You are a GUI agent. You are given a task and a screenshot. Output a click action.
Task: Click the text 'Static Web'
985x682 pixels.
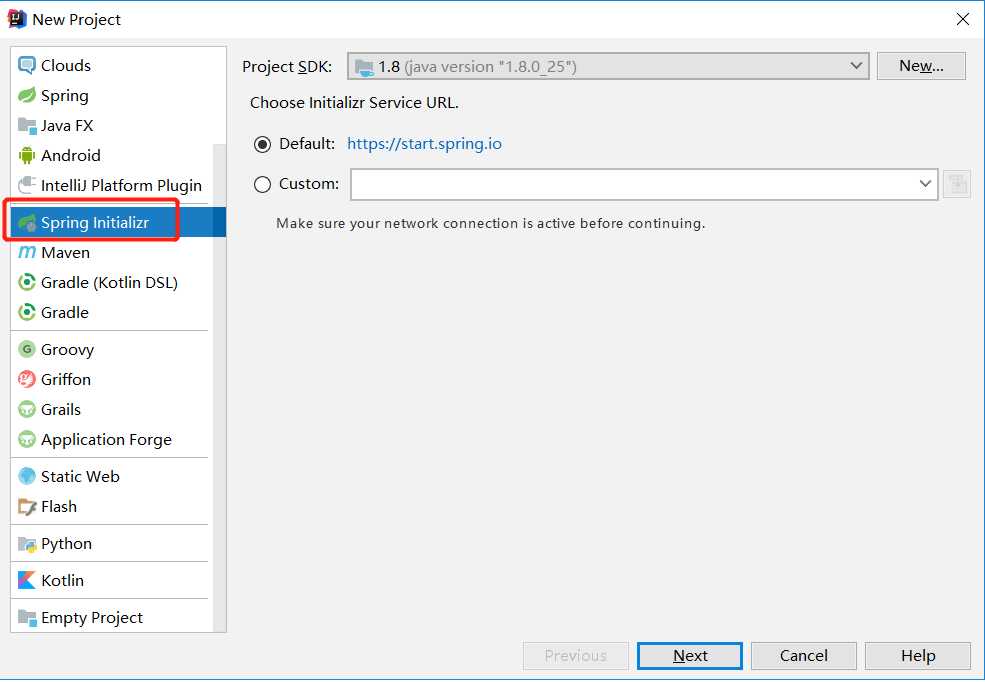(x=80, y=477)
